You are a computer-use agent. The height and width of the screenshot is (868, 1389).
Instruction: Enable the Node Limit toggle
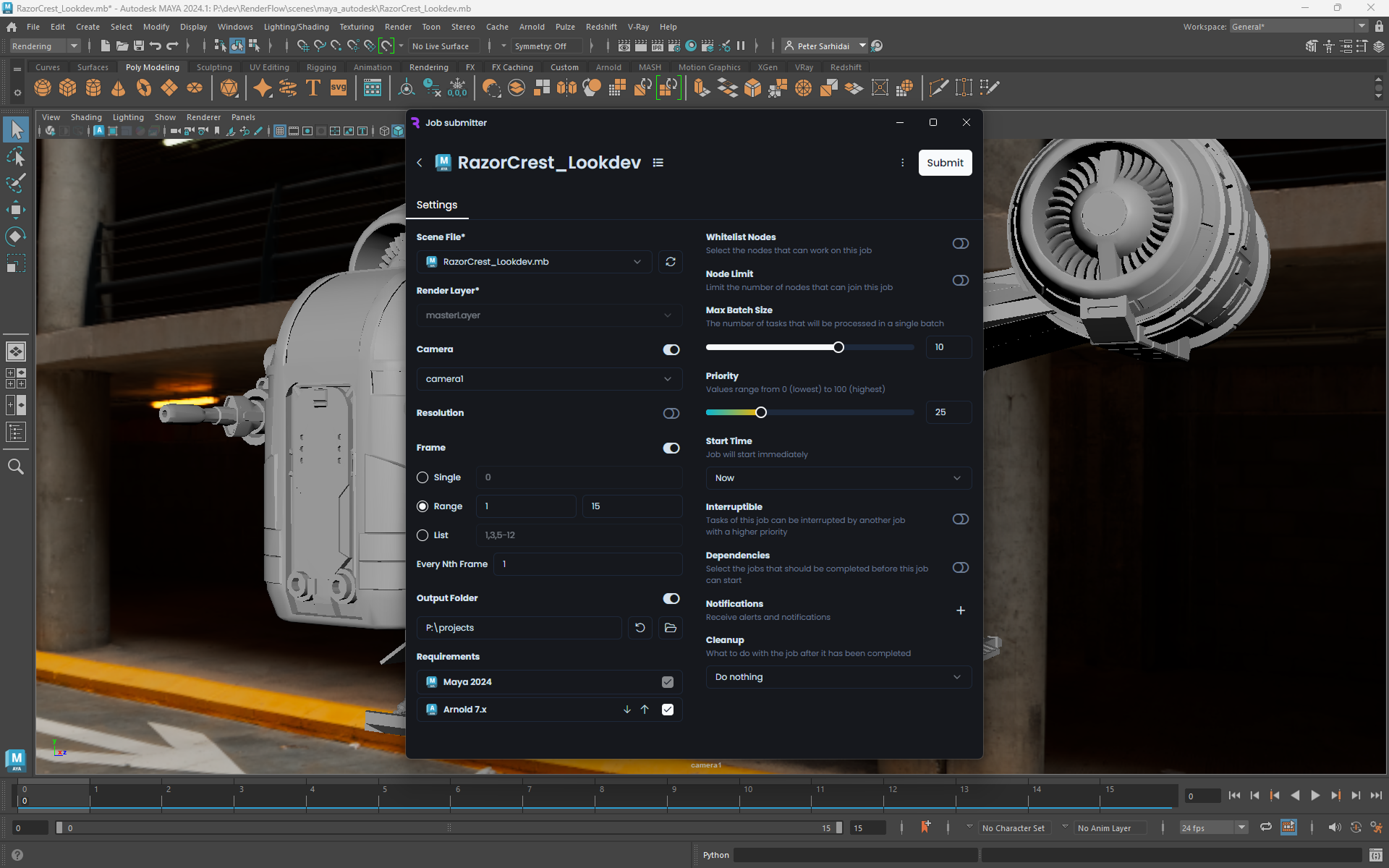pos(961,281)
